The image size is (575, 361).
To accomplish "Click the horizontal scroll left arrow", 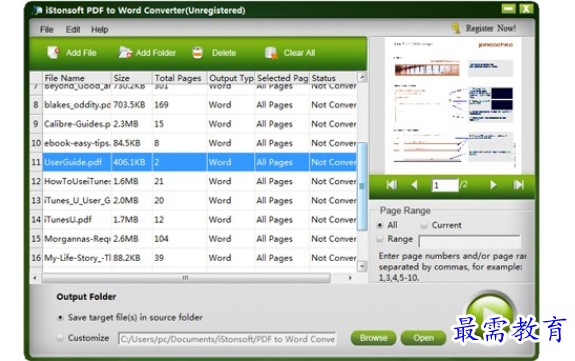I will click(x=35, y=278).
